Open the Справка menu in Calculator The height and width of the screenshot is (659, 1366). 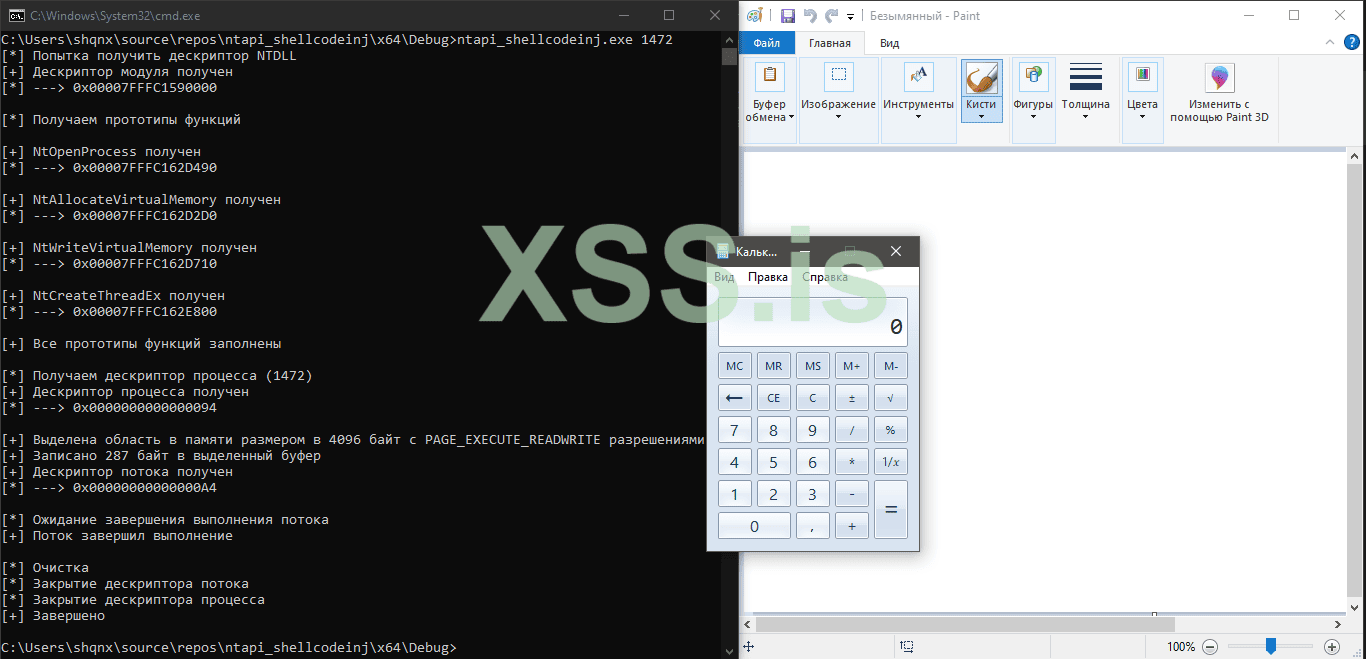click(x=825, y=277)
